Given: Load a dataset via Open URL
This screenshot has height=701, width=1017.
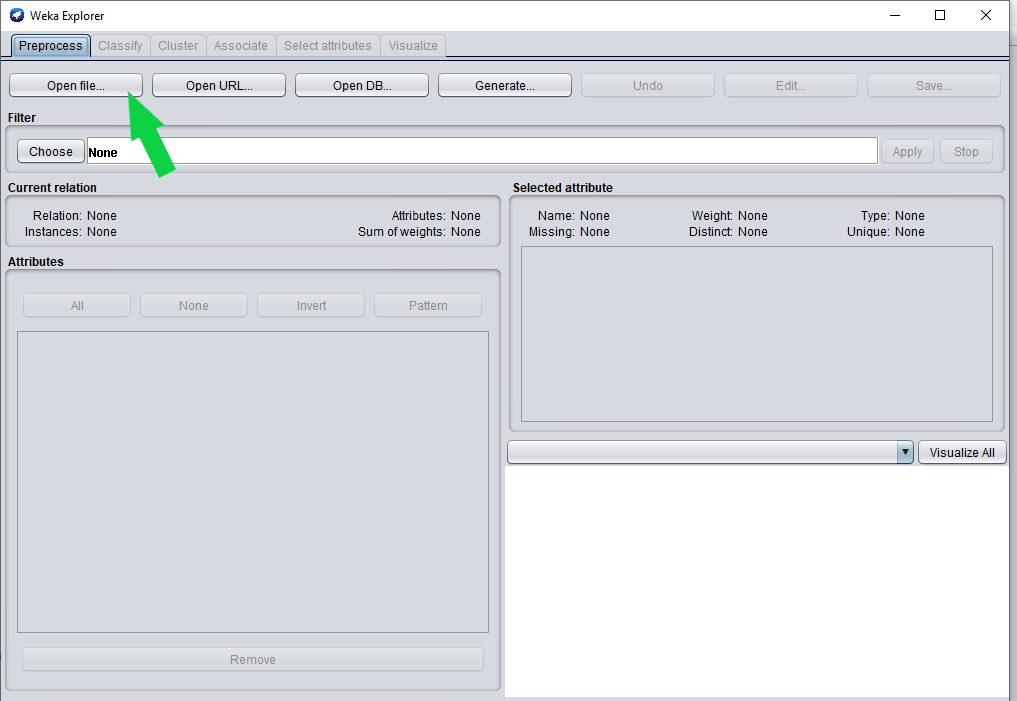Looking at the screenshot, I should pyautogui.click(x=218, y=85).
